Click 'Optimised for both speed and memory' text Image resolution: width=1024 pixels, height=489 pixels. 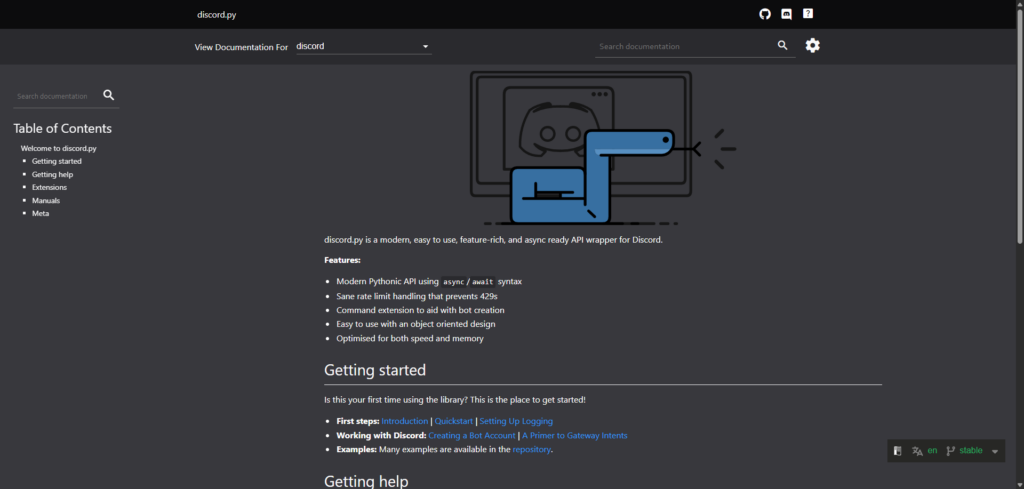point(409,339)
